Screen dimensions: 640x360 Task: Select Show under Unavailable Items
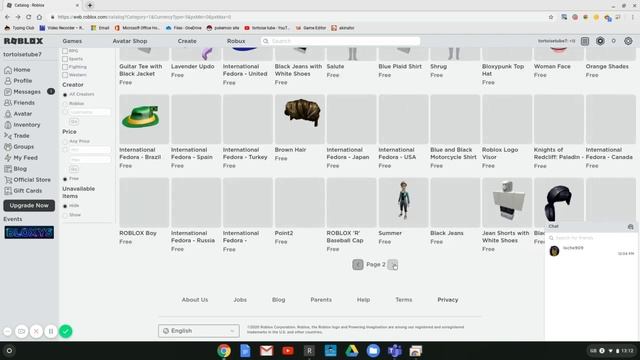tap(65, 215)
